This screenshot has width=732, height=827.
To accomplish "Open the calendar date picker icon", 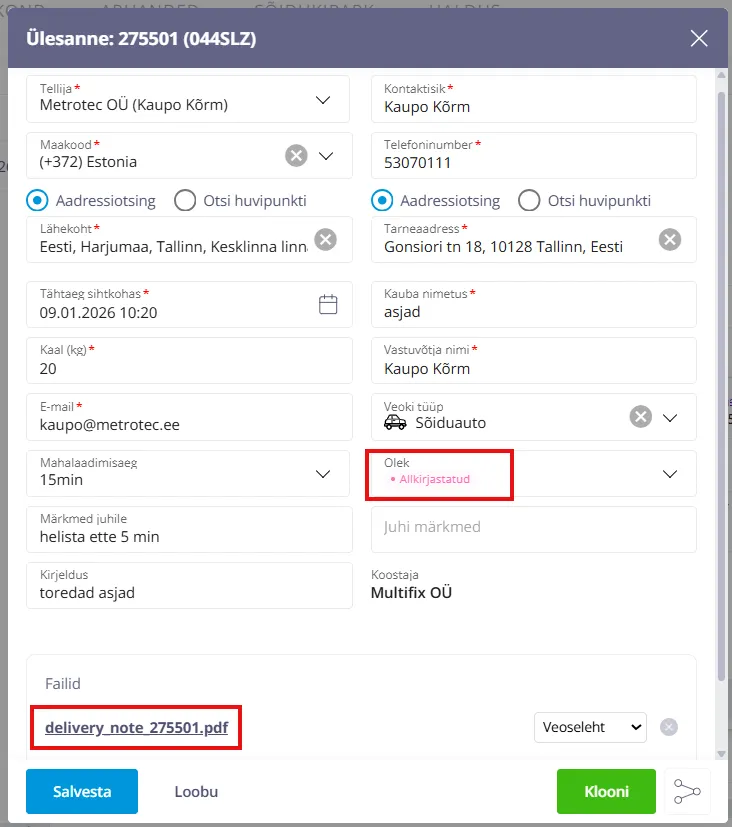I will tap(328, 304).
